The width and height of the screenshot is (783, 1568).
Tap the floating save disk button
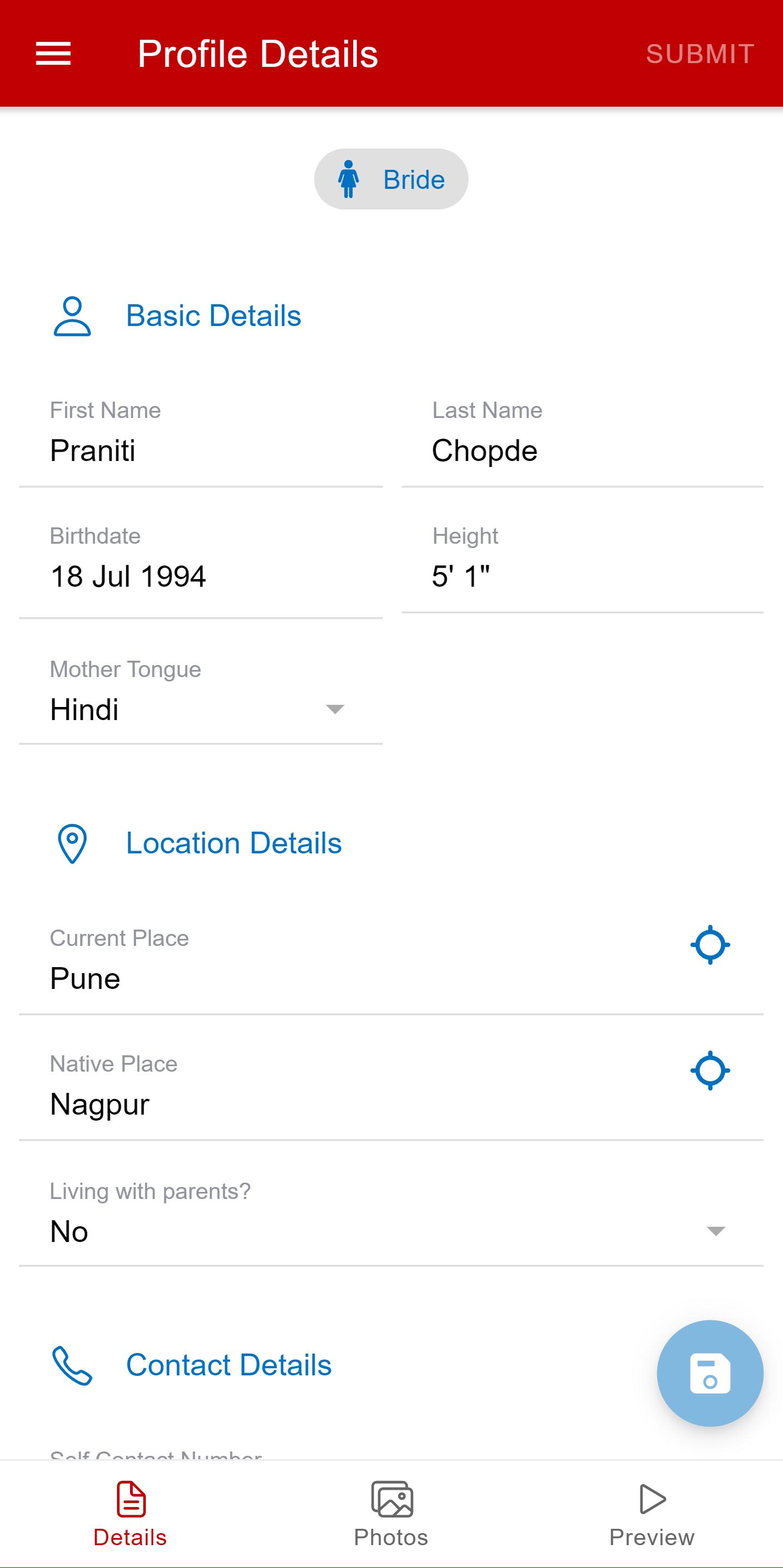pos(710,1373)
